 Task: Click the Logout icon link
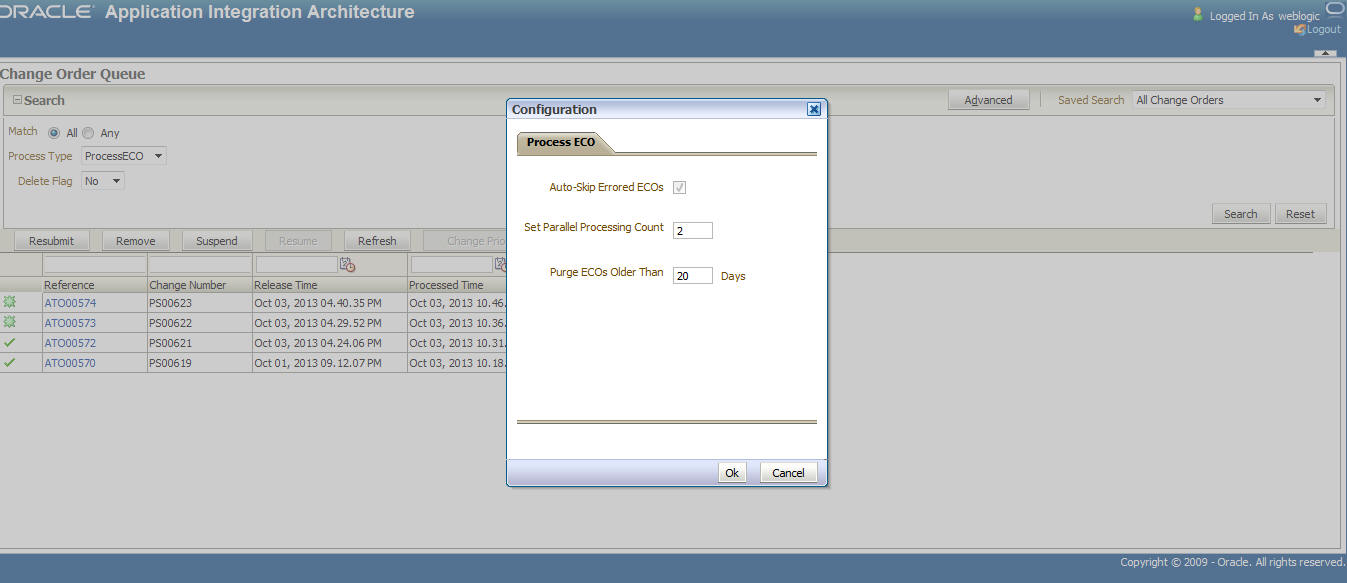coord(1299,29)
